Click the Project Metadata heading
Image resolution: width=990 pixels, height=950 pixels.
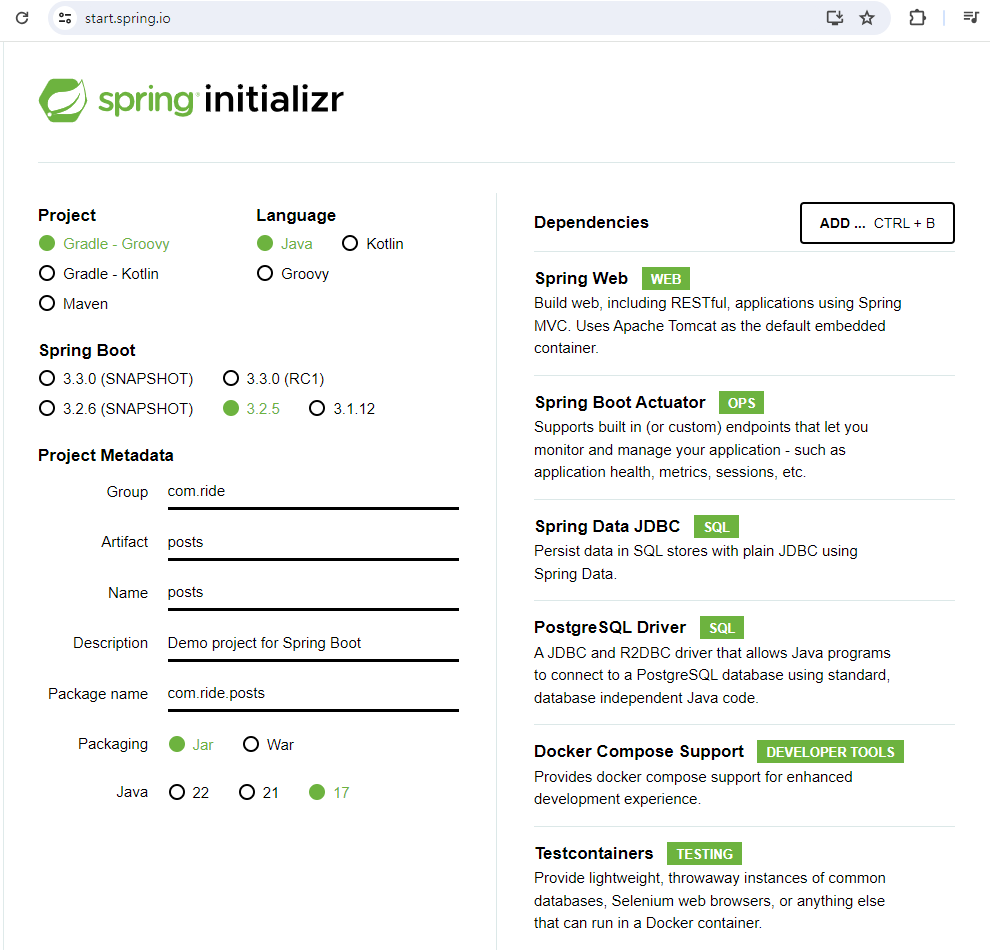click(105, 456)
